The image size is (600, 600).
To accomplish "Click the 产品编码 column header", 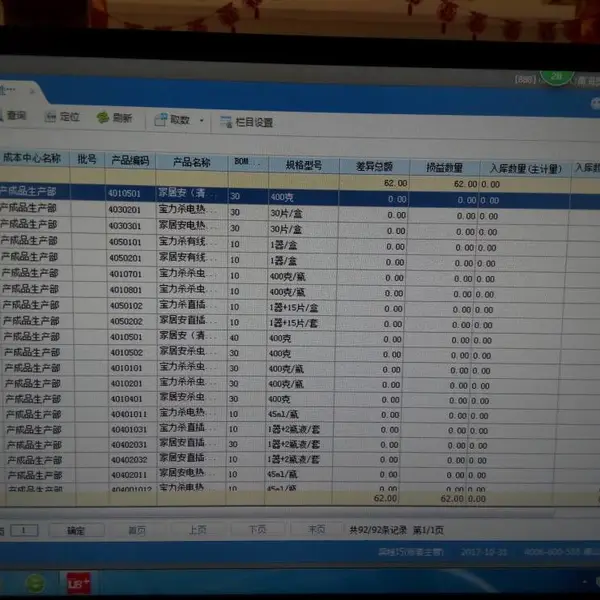I will point(130,161).
